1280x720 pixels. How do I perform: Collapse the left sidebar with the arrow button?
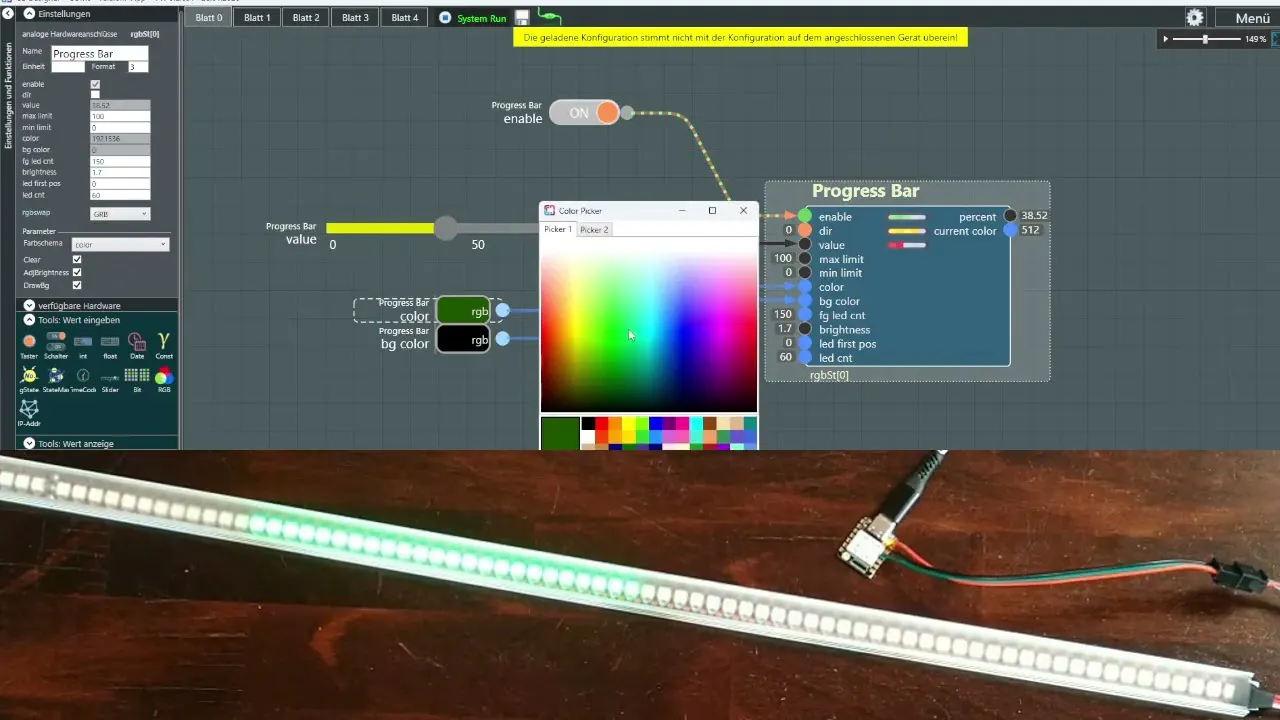pos(8,15)
